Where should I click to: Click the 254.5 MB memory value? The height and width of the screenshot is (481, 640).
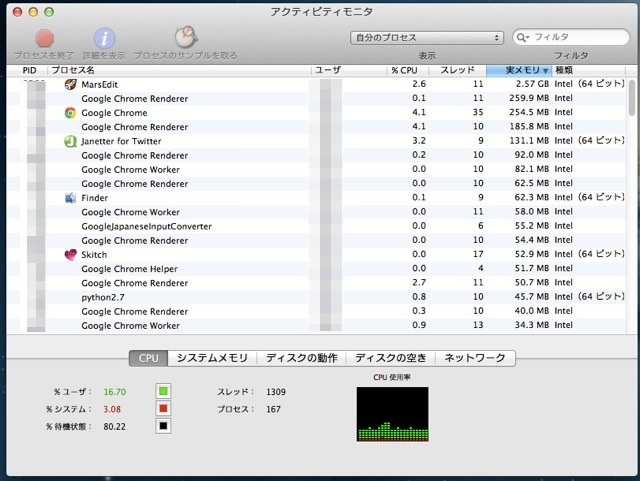[529, 112]
